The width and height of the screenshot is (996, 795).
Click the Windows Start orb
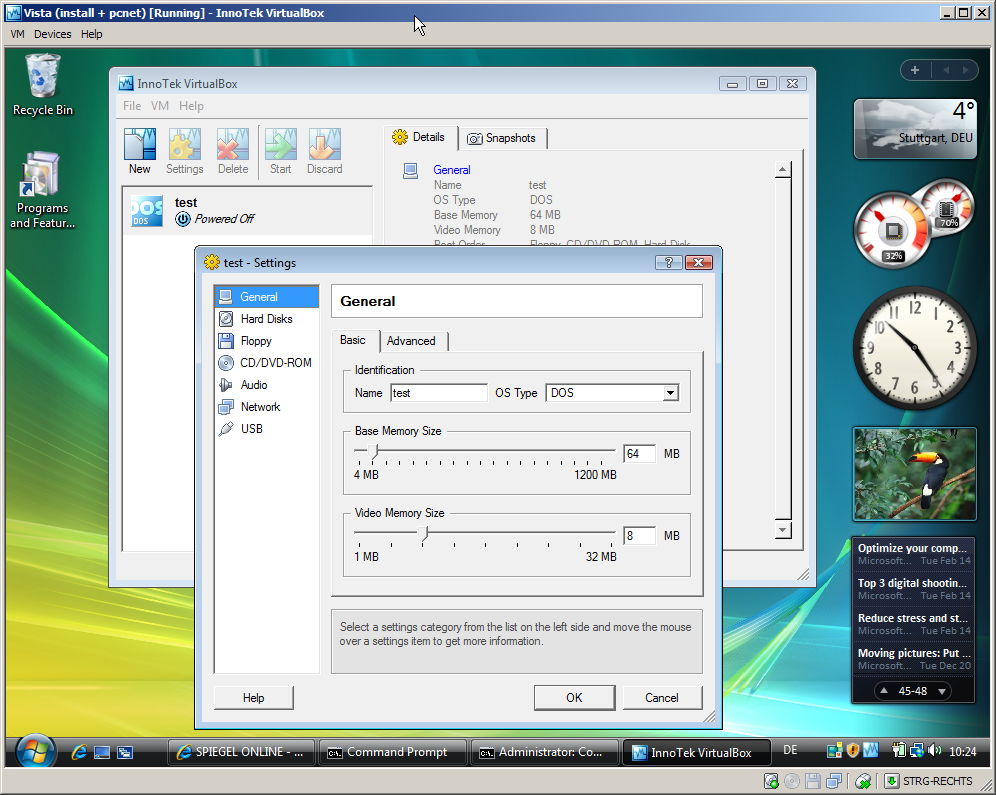point(35,752)
